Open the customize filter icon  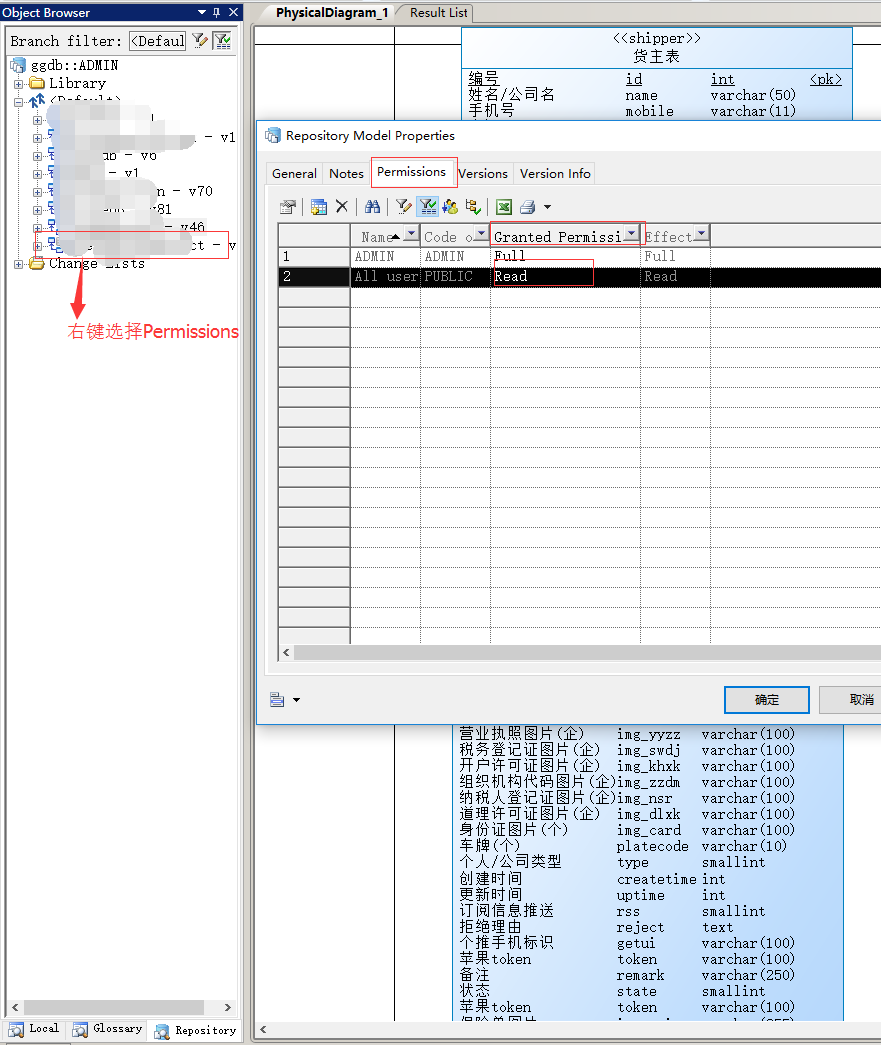click(401, 207)
